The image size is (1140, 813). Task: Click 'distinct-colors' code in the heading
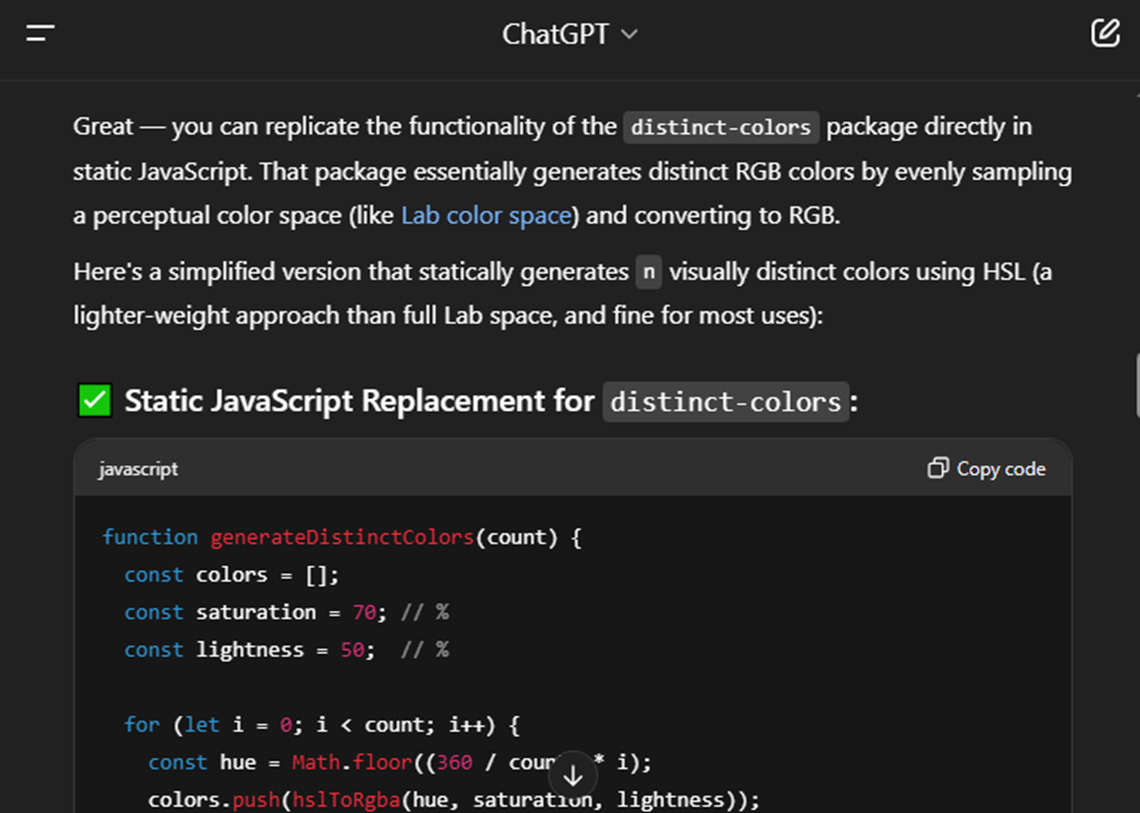[726, 402]
